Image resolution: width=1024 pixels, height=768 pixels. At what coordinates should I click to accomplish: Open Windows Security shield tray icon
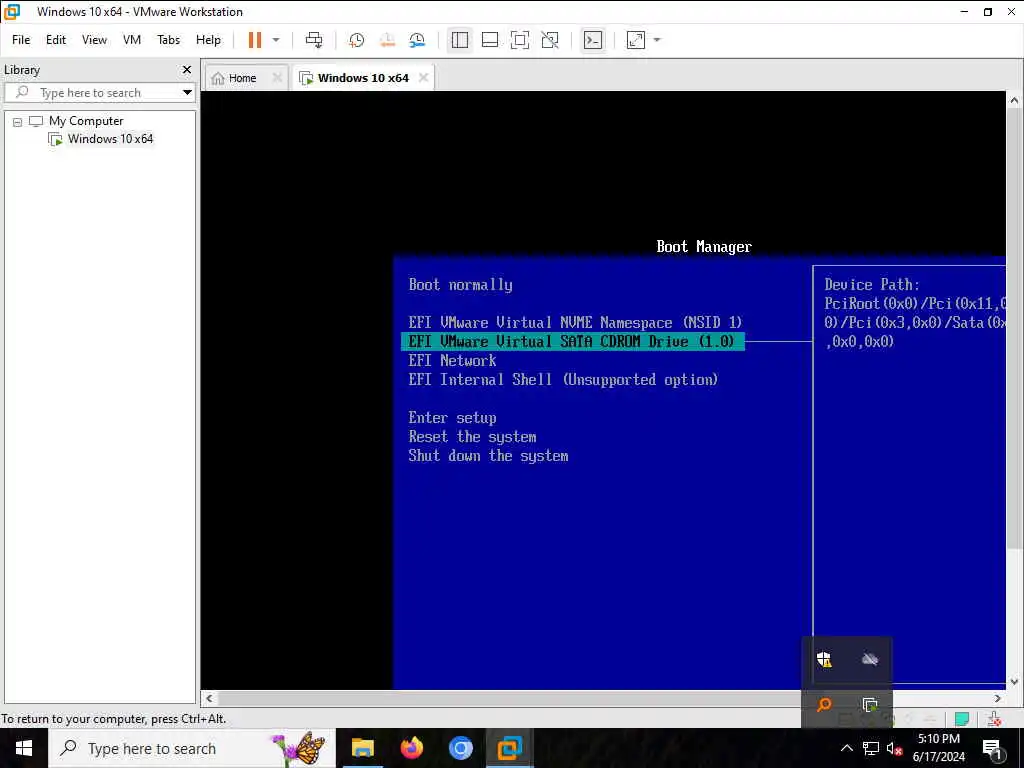(x=824, y=658)
